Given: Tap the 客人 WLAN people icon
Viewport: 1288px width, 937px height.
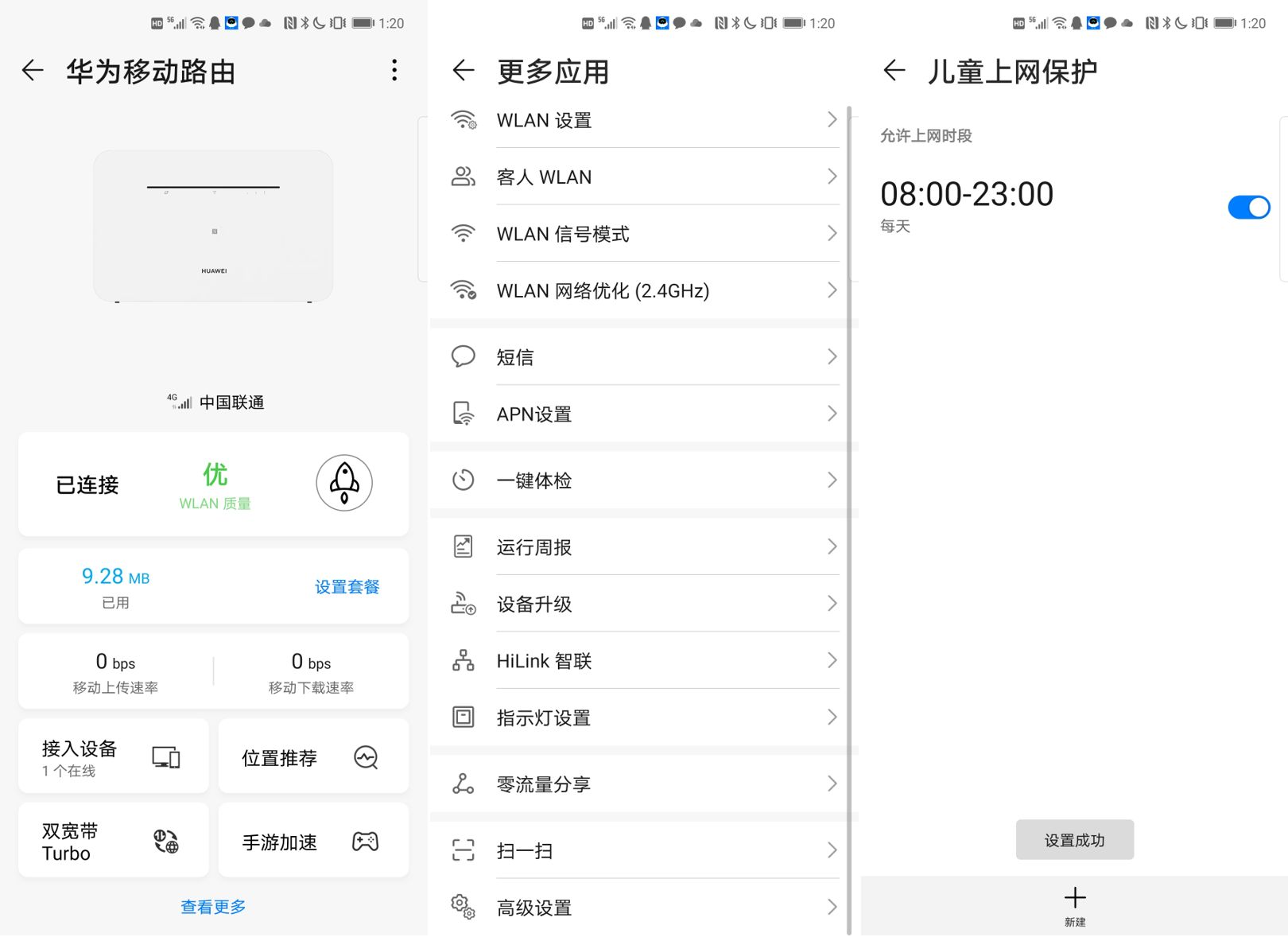Looking at the screenshot, I should (464, 177).
